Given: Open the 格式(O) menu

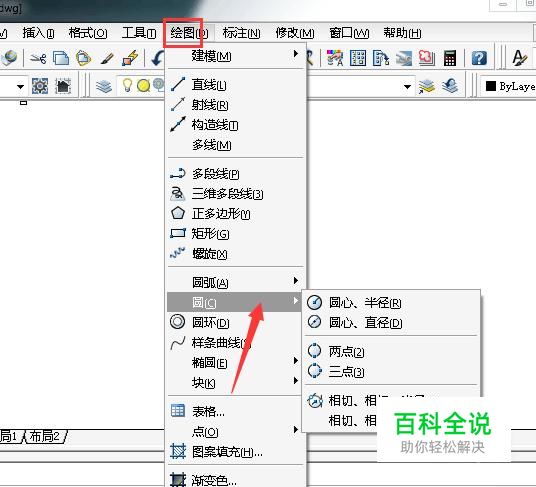Looking at the screenshot, I should point(88,33).
